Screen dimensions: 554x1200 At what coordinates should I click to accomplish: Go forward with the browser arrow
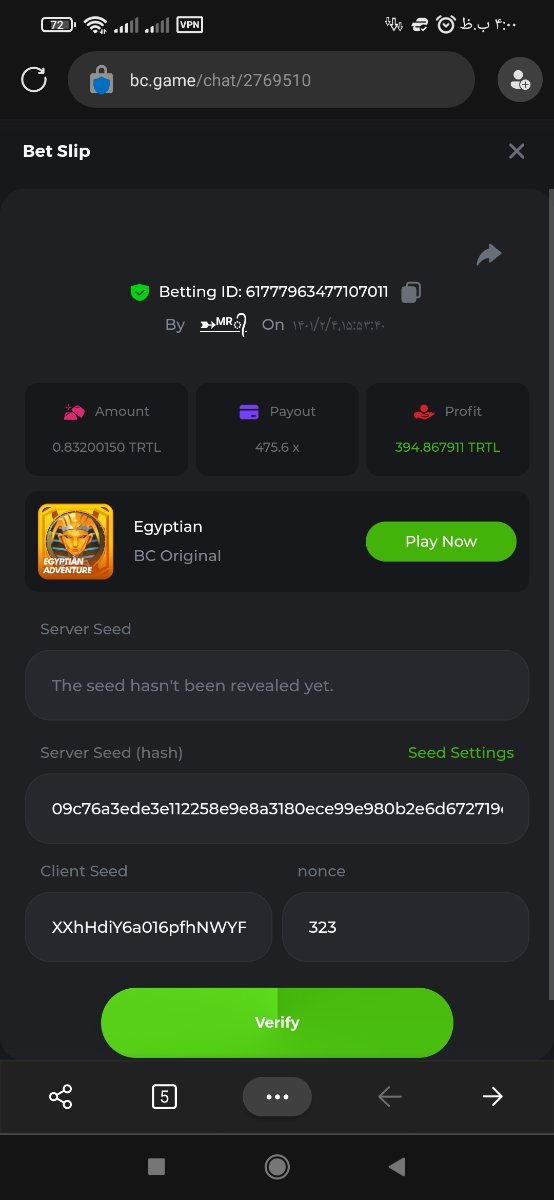pos(492,1097)
